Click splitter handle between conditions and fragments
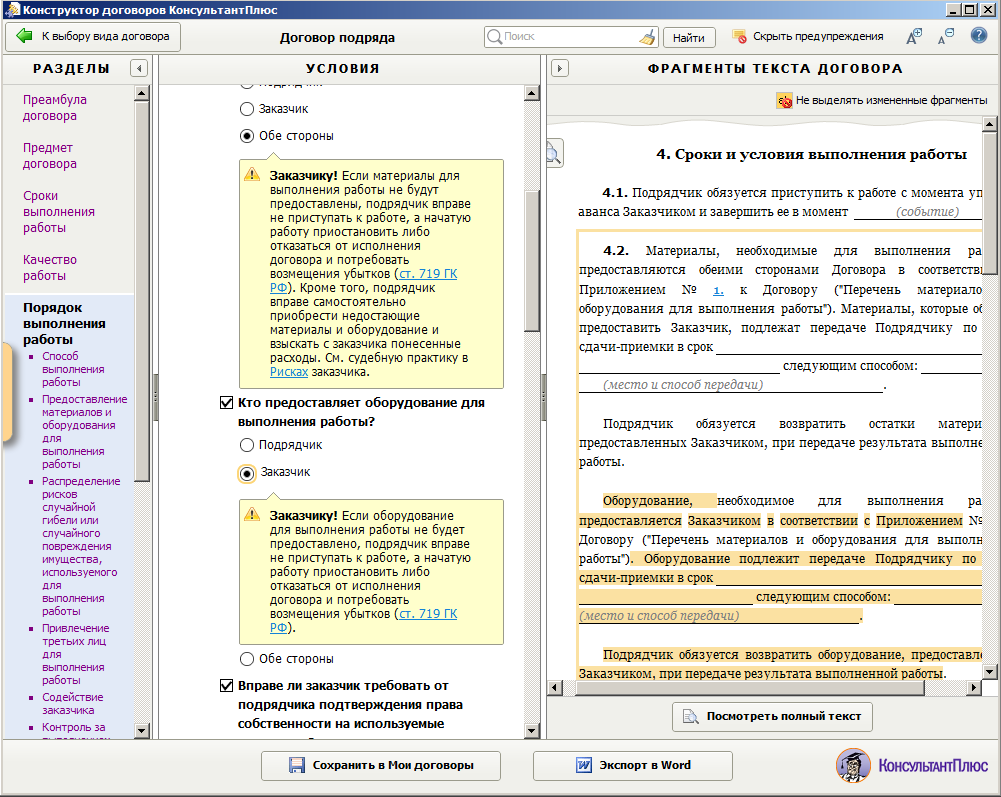The image size is (1001, 797). [544, 397]
